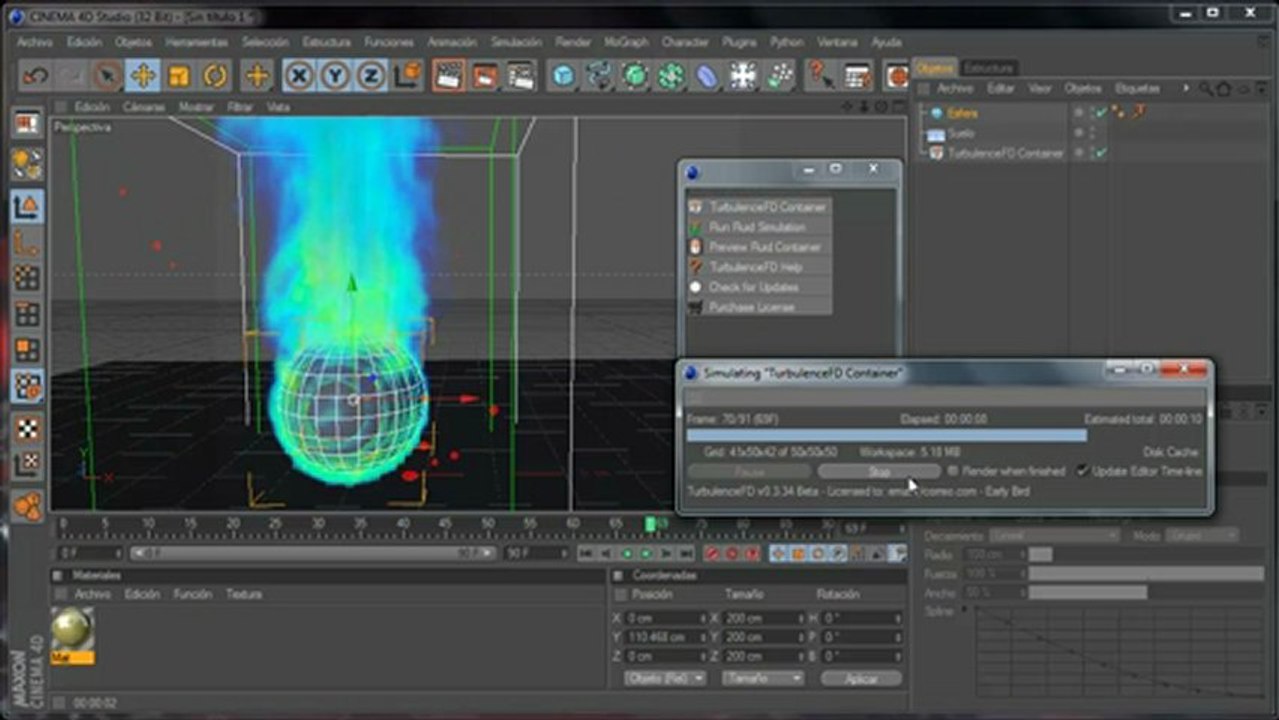The height and width of the screenshot is (720, 1279).
Task: Toggle the Z axis lock
Action: click(x=370, y=76)
